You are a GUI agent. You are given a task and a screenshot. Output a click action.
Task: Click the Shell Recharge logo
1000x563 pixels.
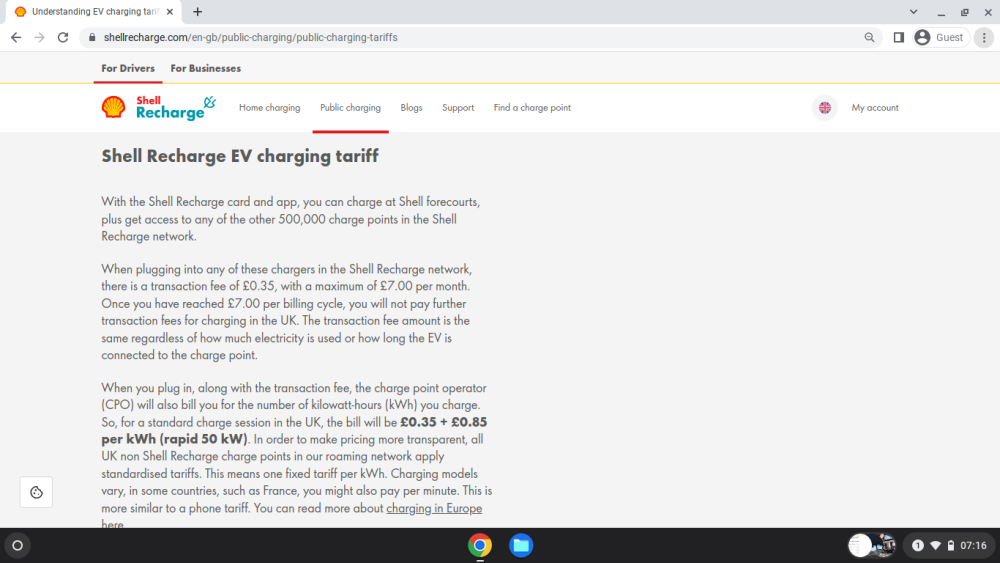coord(159,108)
